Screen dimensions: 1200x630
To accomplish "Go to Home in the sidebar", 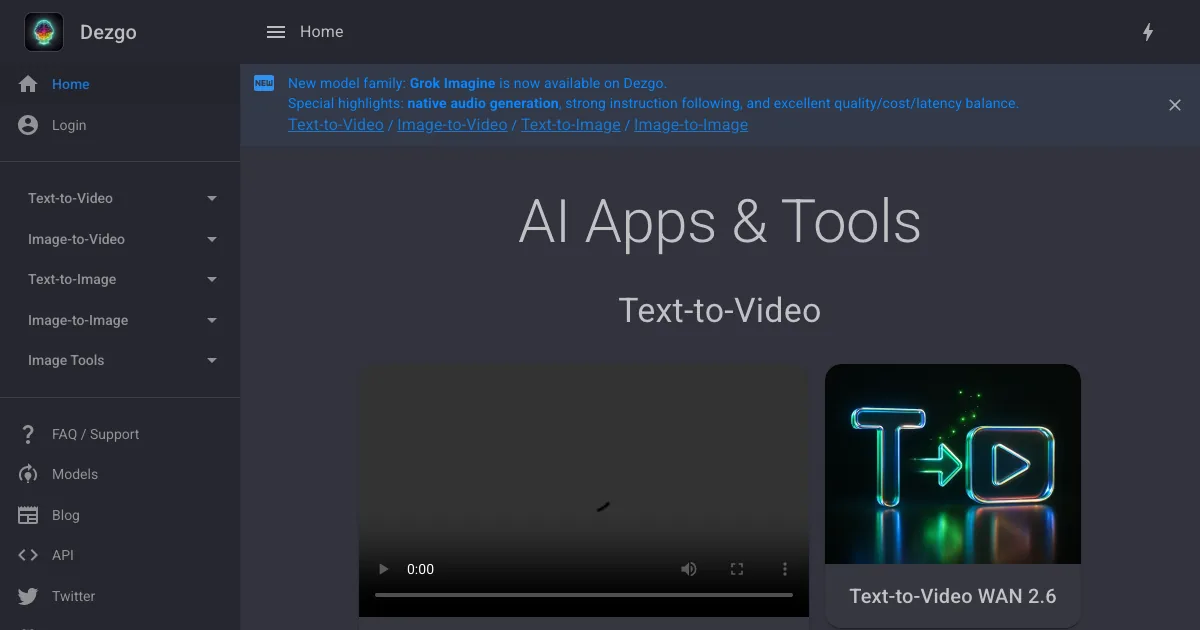I will coord(70,84).
